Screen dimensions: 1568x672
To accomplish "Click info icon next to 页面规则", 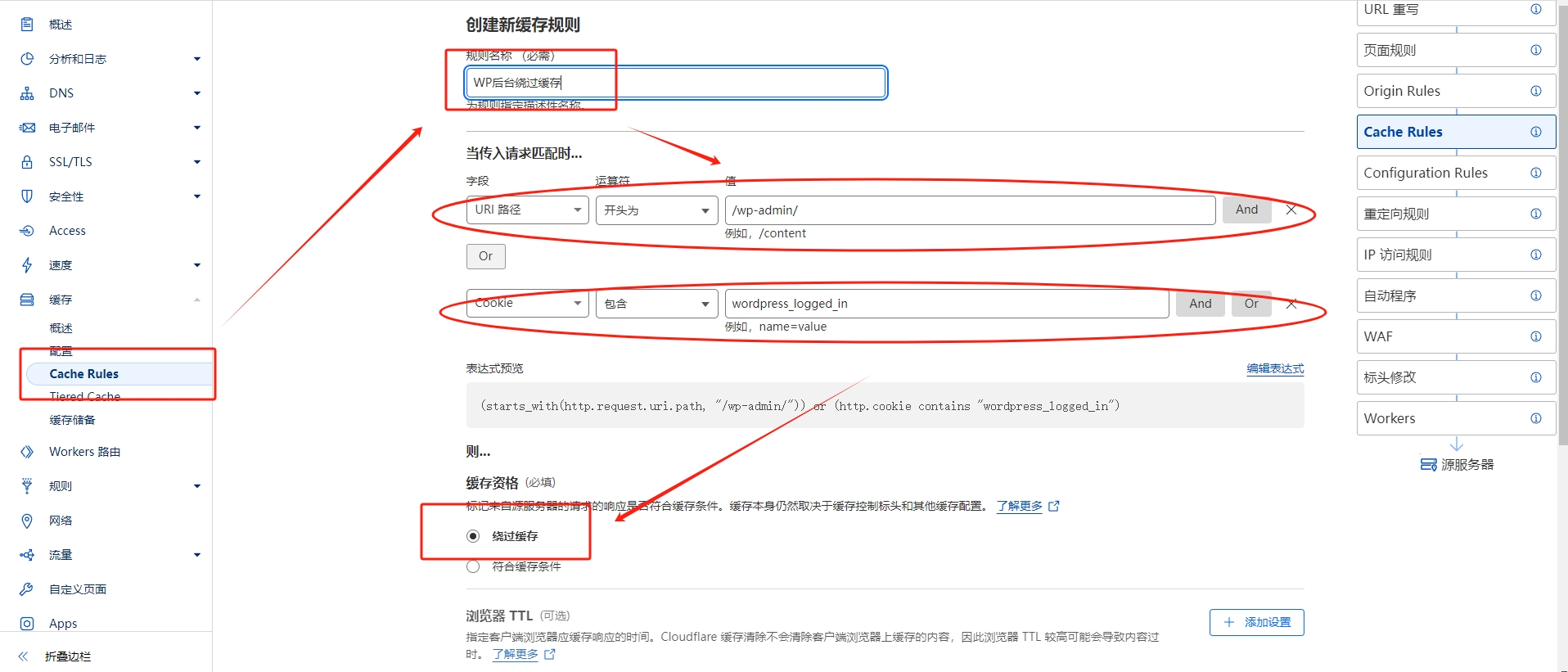I will [1536, 50].
